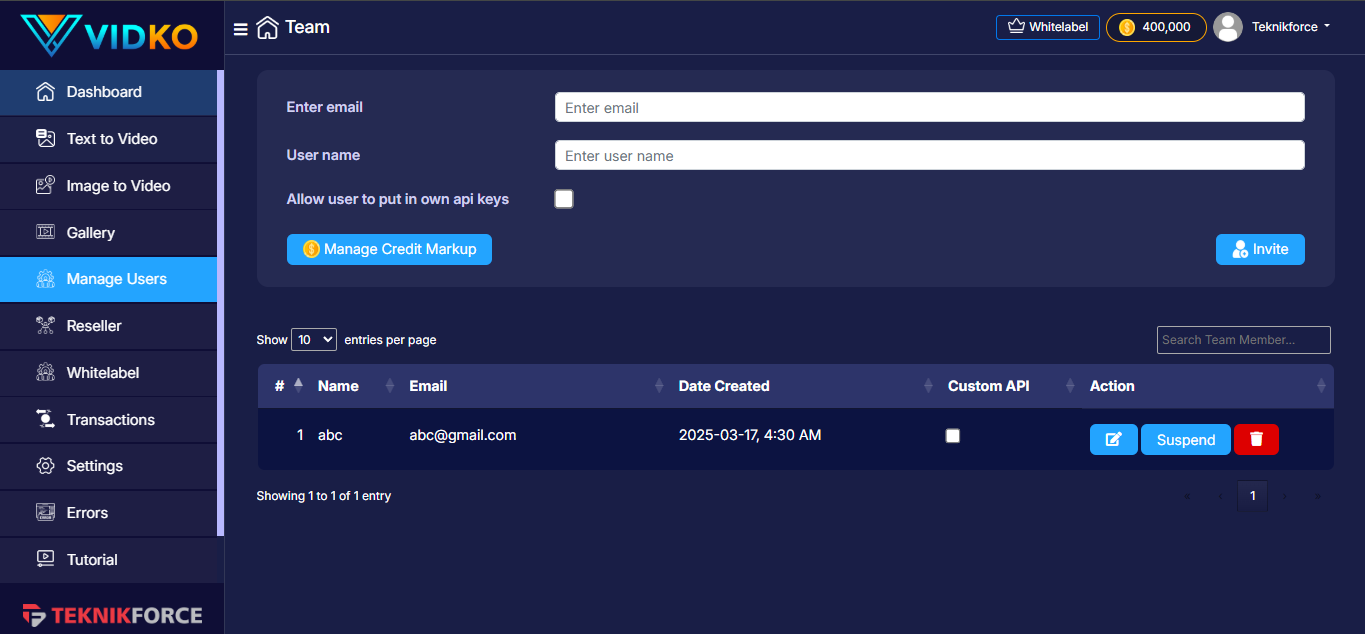This screenshot has height=634, width=1365.
Task: Click the Enter email input field
Action: pos(929,108)
